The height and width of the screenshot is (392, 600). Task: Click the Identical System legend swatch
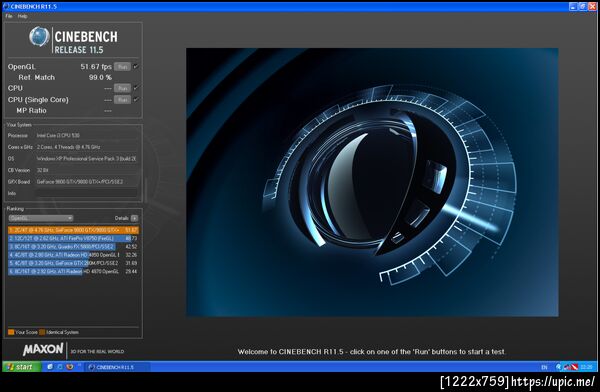(x=42, y=332)
